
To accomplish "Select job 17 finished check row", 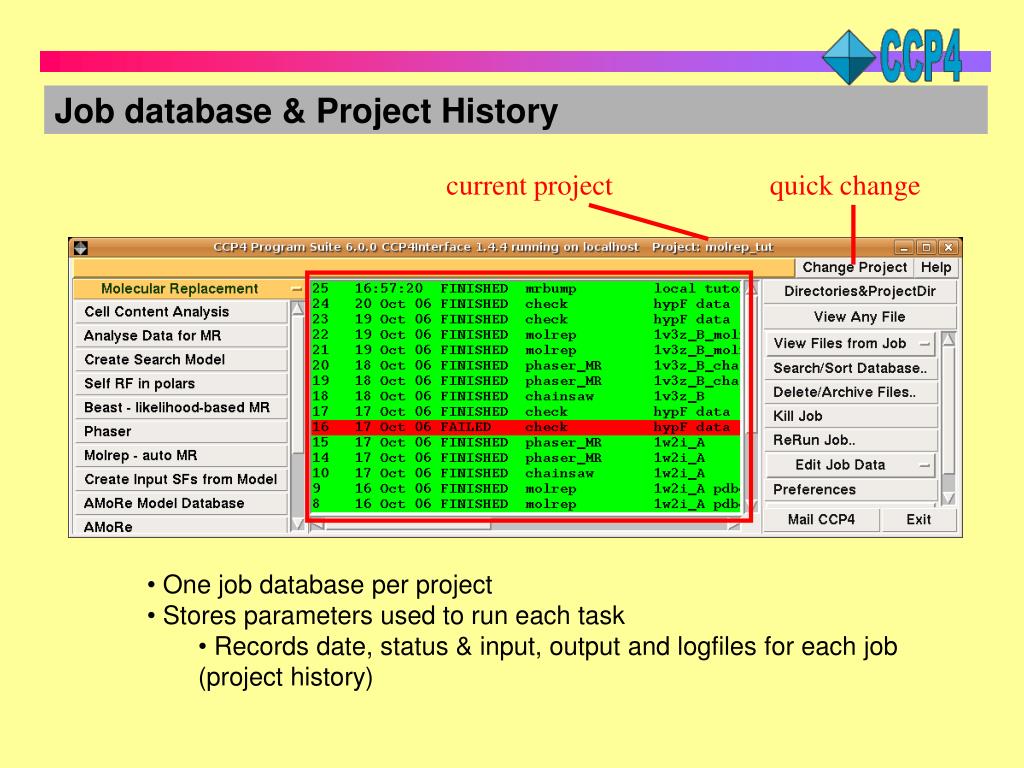I will coord(526,412).
